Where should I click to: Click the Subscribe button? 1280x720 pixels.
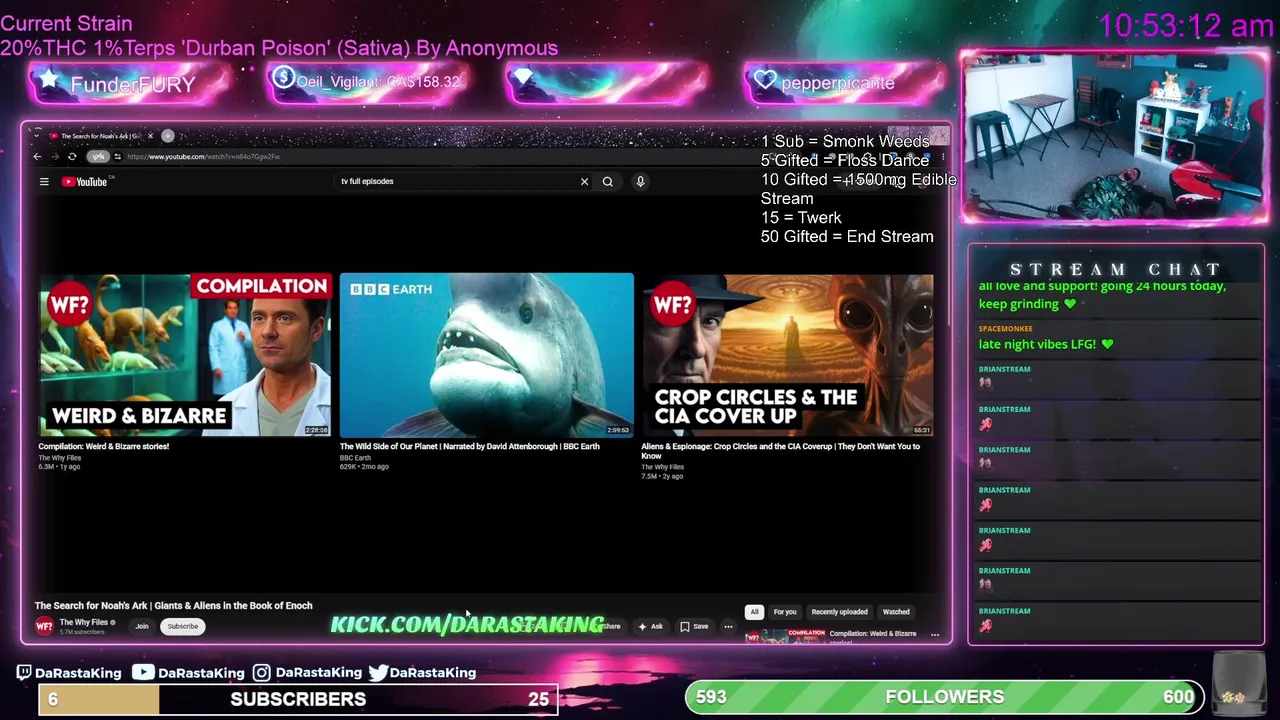pyautogui.click(x=183, y=626)
